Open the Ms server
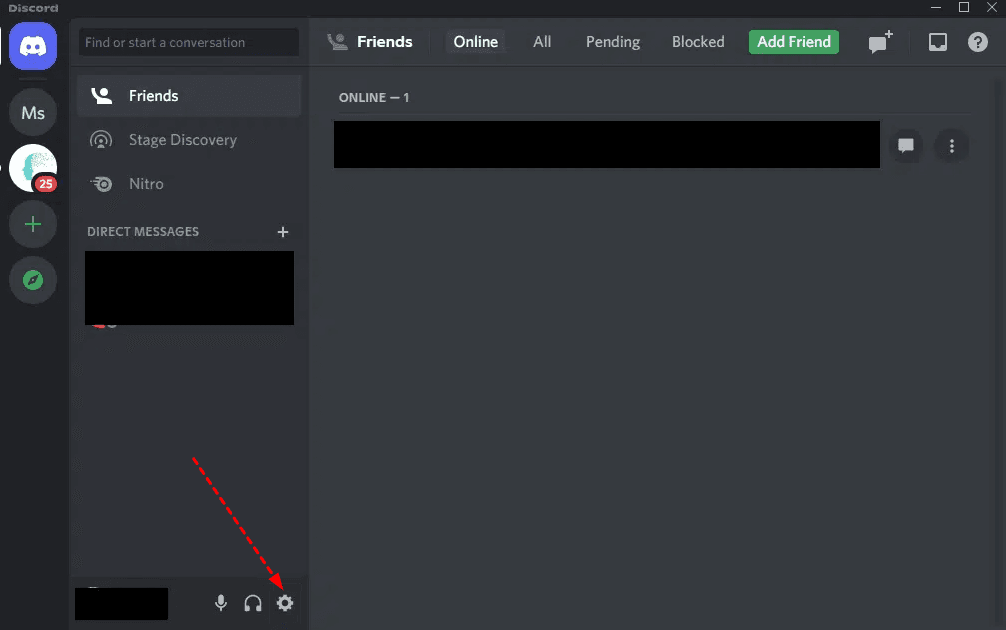The height and width of the screenshot is (630, 1006). [33, 113]
